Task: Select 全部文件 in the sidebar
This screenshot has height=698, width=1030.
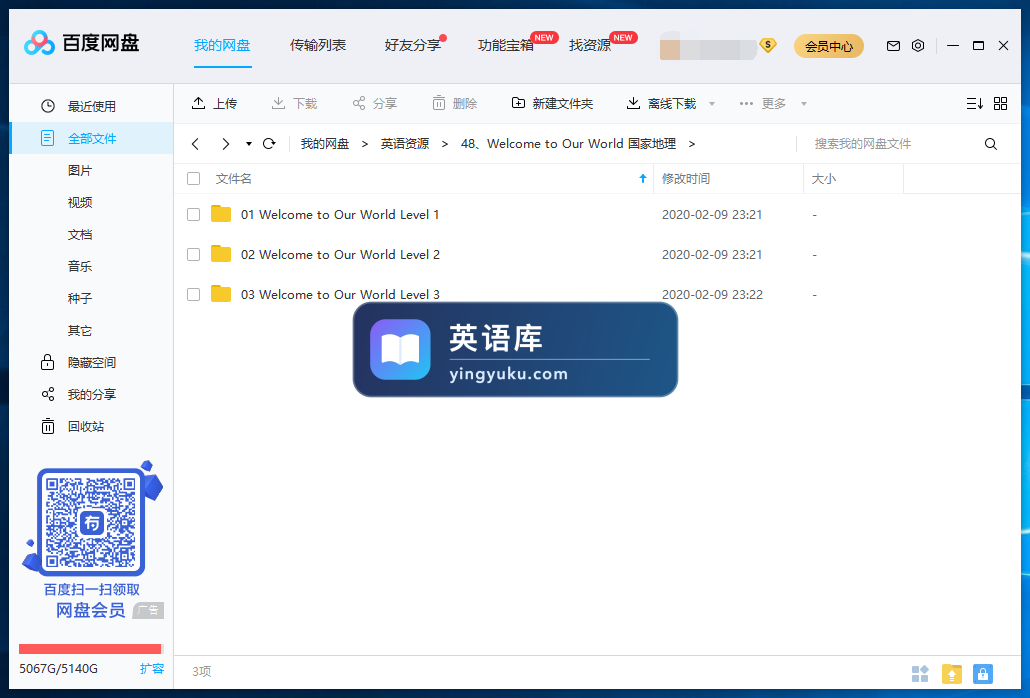Action: [x=91, y=138]
